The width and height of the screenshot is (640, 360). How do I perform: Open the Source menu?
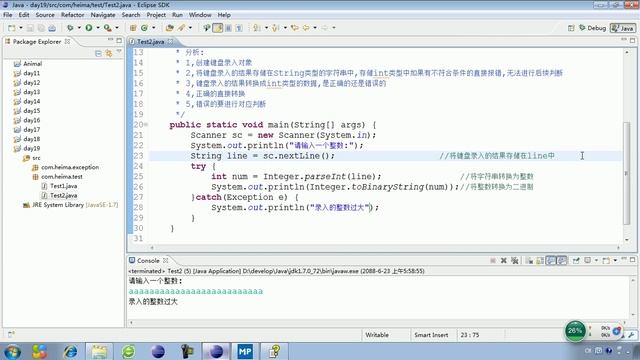click(45, 15)
